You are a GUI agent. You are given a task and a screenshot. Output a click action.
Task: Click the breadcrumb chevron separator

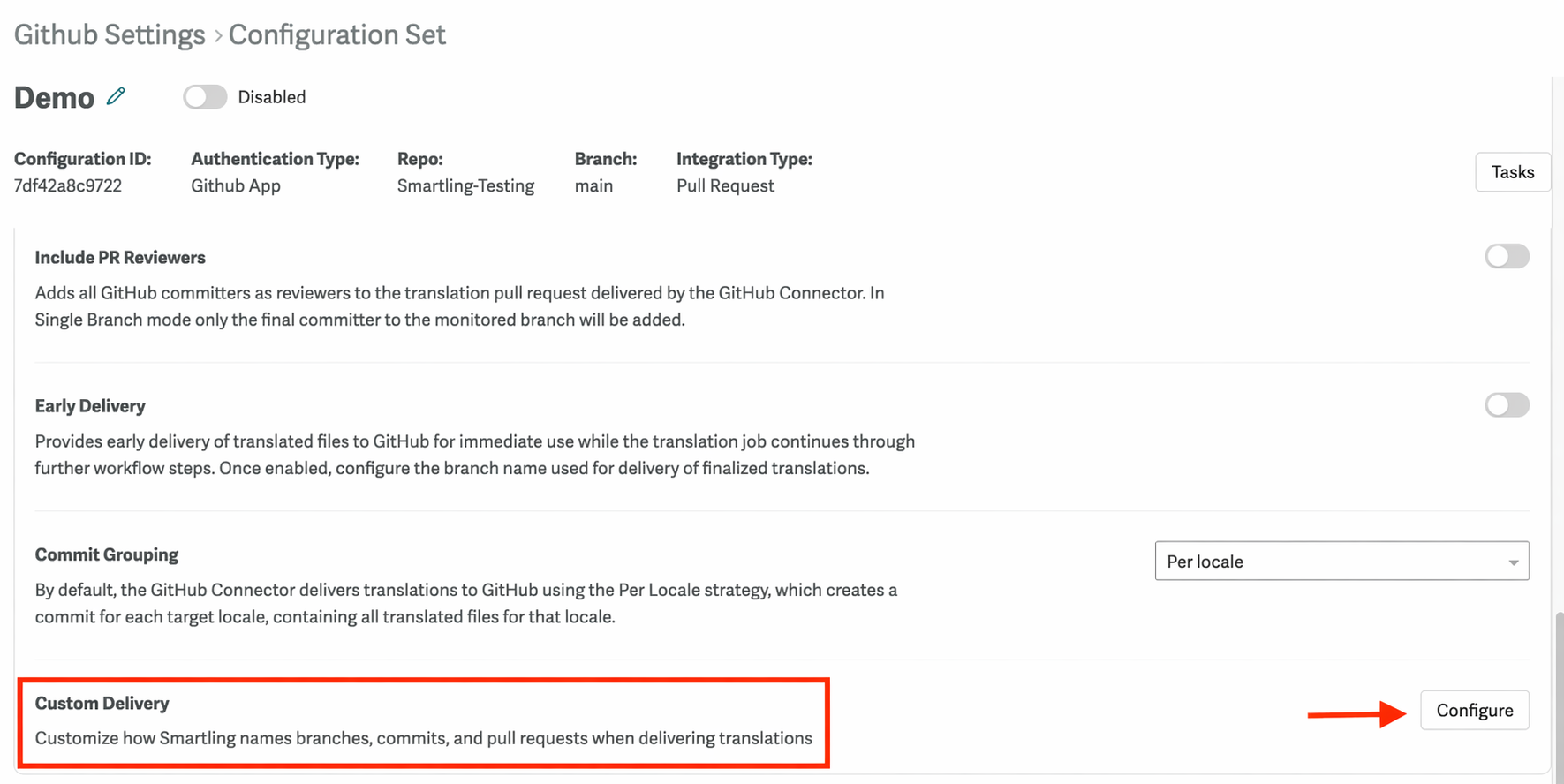tap(217, 36)
